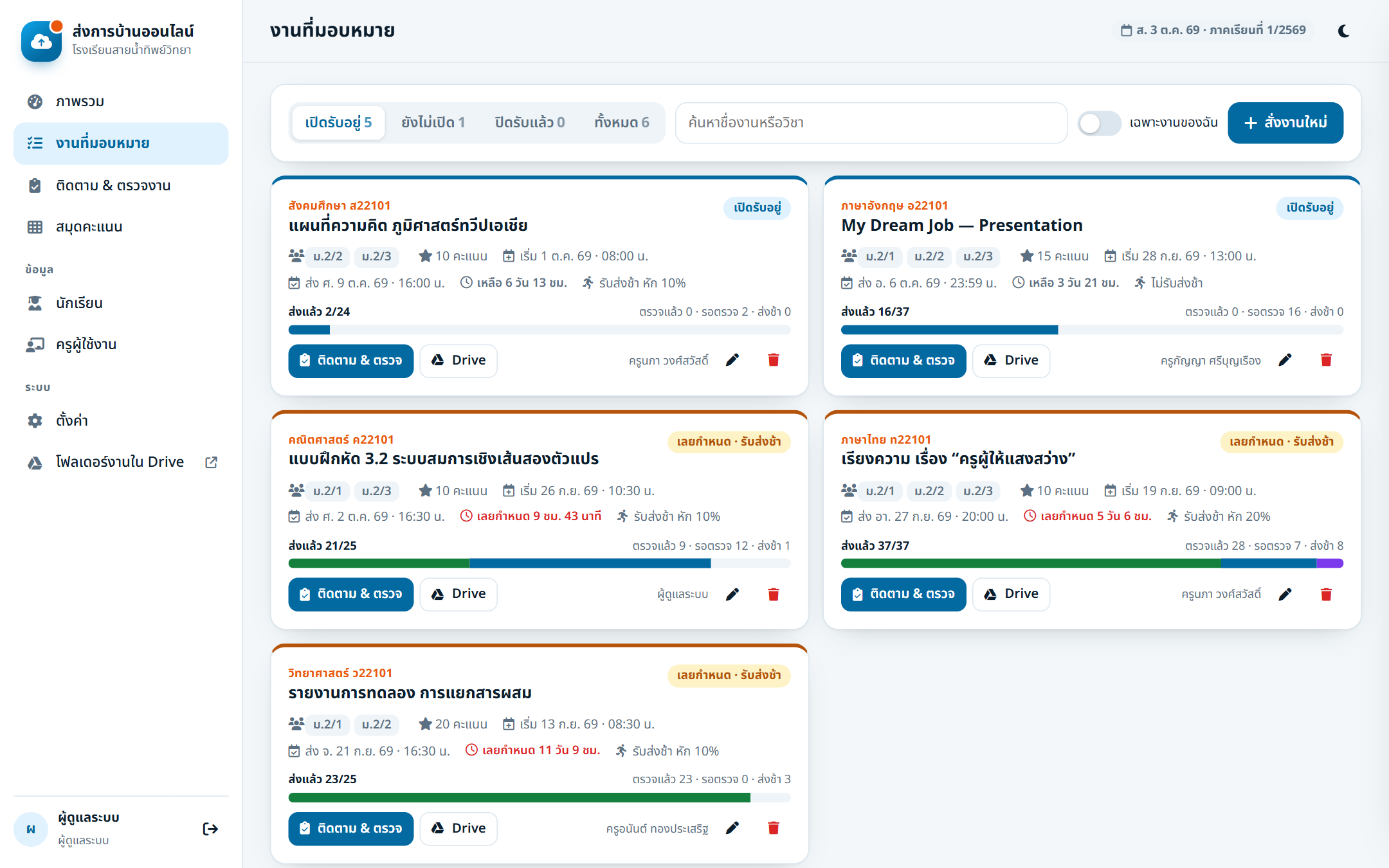The image size is (1389, 868).
Task: Click the logout icon beside ผู้ดูแลระบบ
Action: click(x=210, y=829)
